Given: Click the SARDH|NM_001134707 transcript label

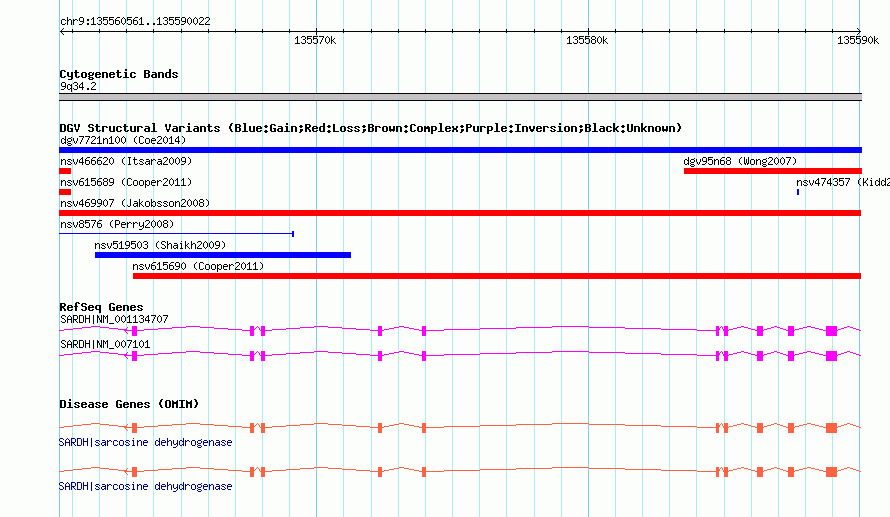Looking at the screenshot, I should click(114, 320).
